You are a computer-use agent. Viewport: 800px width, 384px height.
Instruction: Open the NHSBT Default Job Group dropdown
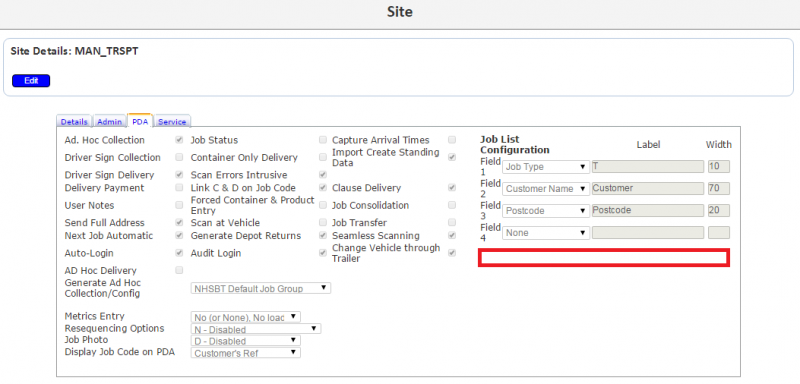(261, 289)
